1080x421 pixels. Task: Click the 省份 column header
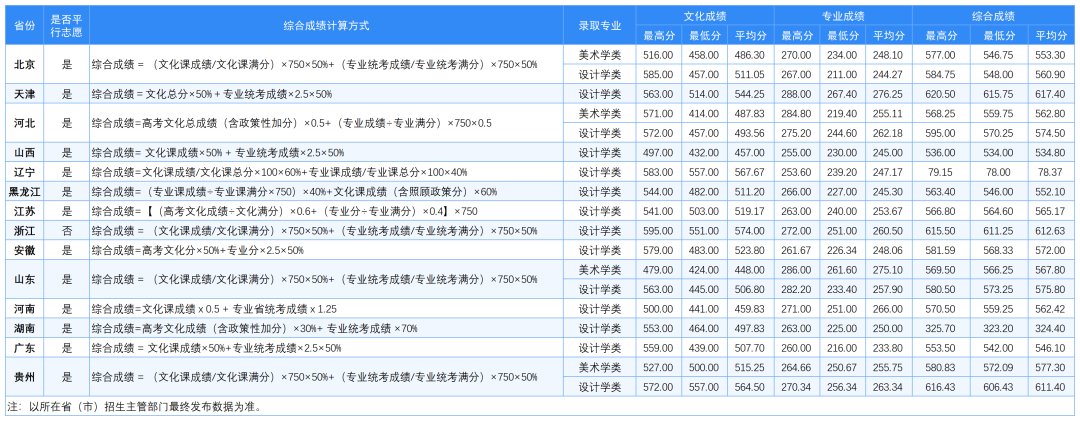click(25, 25)
